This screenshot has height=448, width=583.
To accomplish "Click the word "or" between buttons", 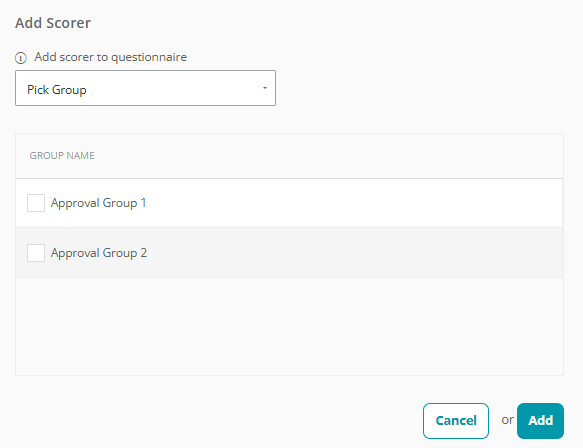I will coord(508,420).
